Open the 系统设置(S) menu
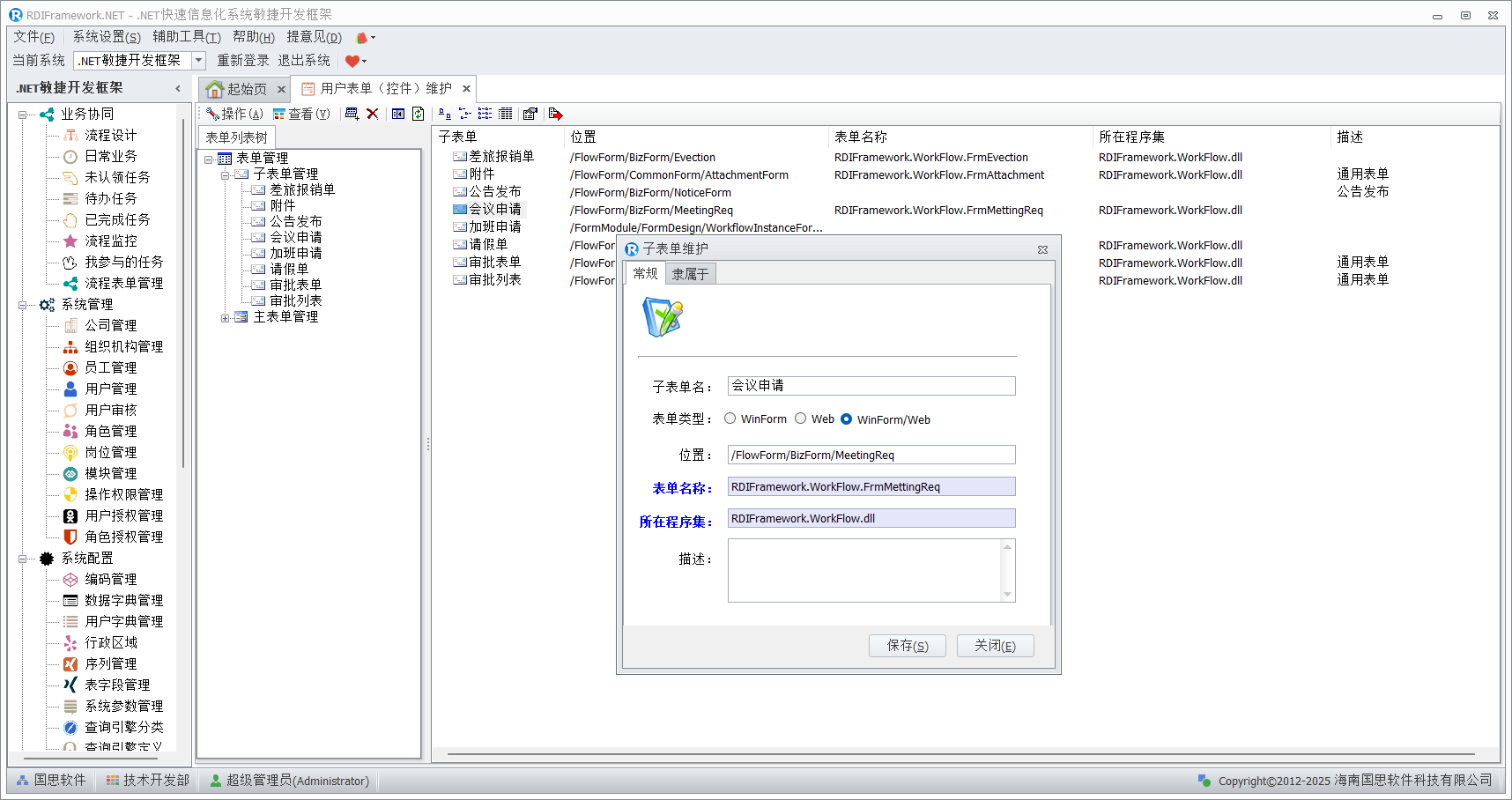 point(106,37)
